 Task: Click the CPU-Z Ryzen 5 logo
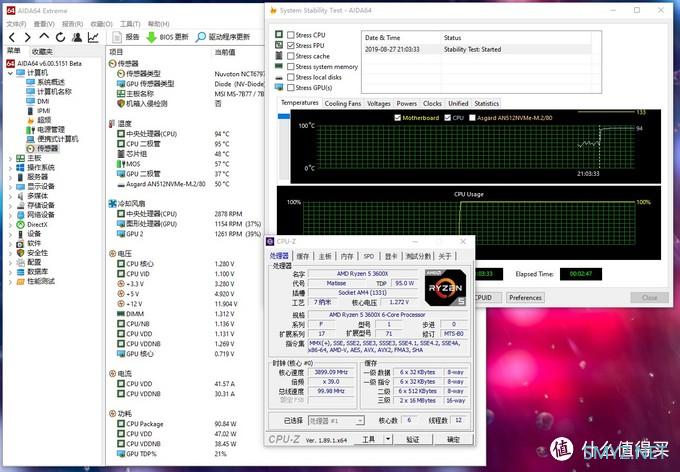pyautogui.click(x=445, y=288)
